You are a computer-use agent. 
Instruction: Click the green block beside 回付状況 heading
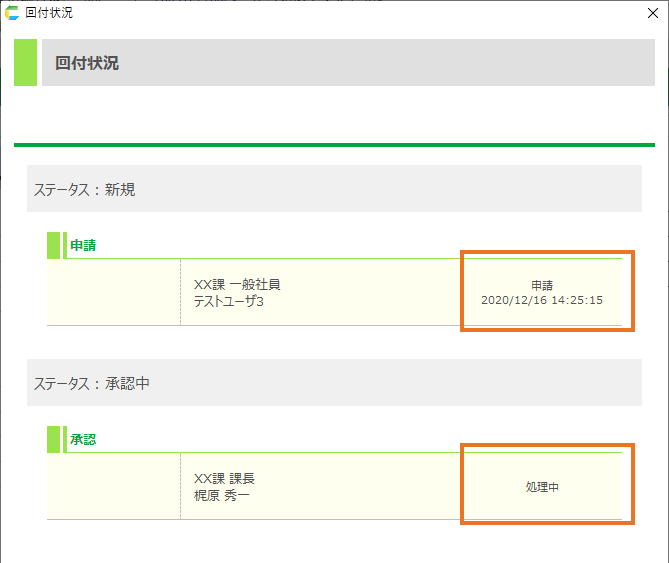click(25, 63)
